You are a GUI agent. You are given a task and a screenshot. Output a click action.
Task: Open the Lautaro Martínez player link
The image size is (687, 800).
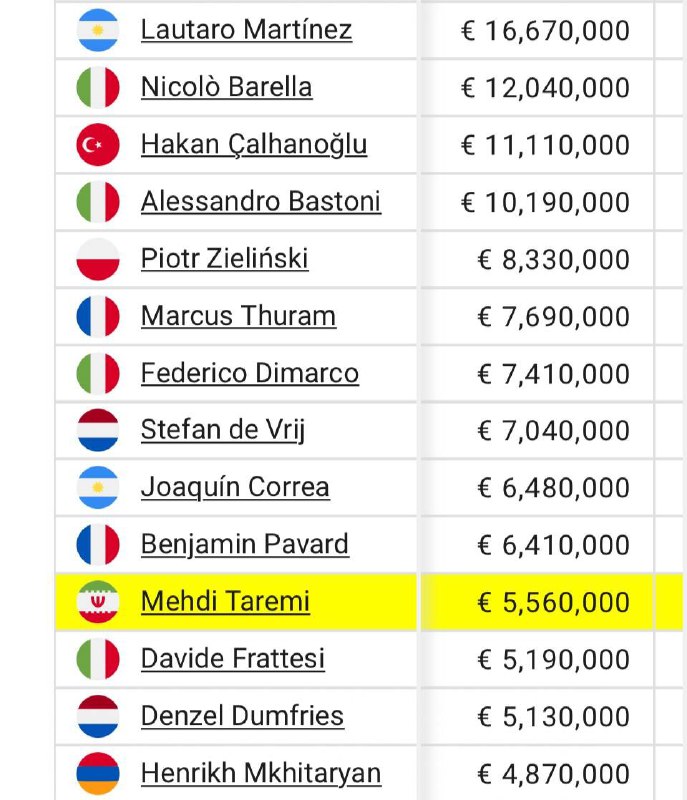click(246, 30)
